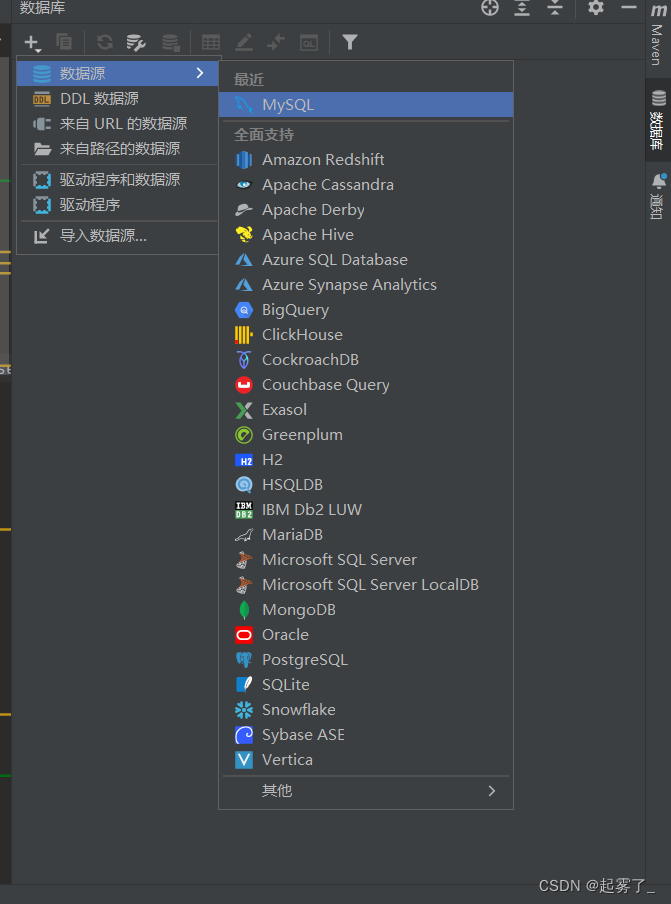Screen dimensions: 671x904
Task: Click the table view toolbar icon
Action: click(211, 42)
